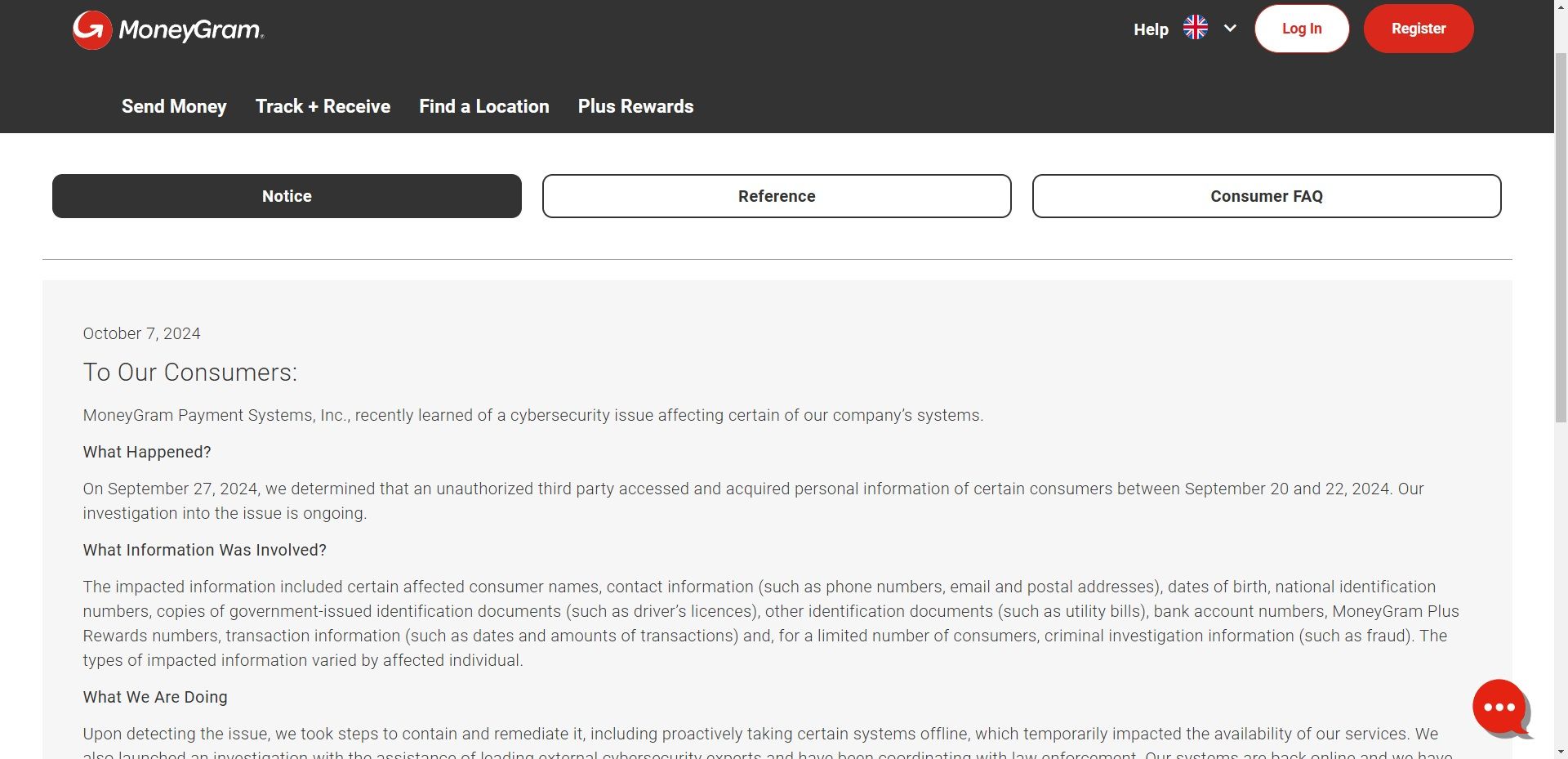
Task: Open Plus Rewards page
Action: pyautogui.click(x=635, y=106)
